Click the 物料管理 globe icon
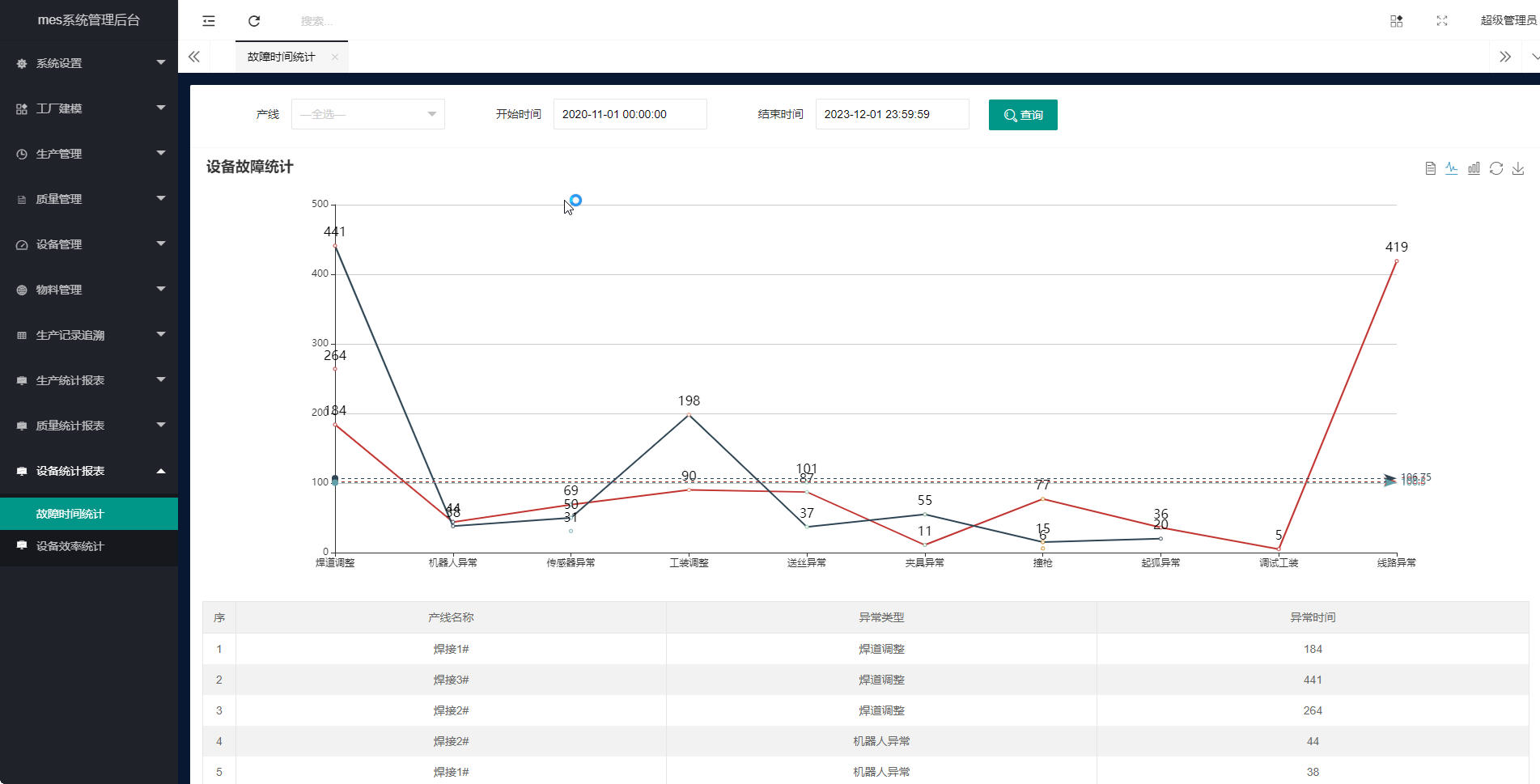Image resolution: width=1540 pixels, height=784 pixels. point(22,290)
